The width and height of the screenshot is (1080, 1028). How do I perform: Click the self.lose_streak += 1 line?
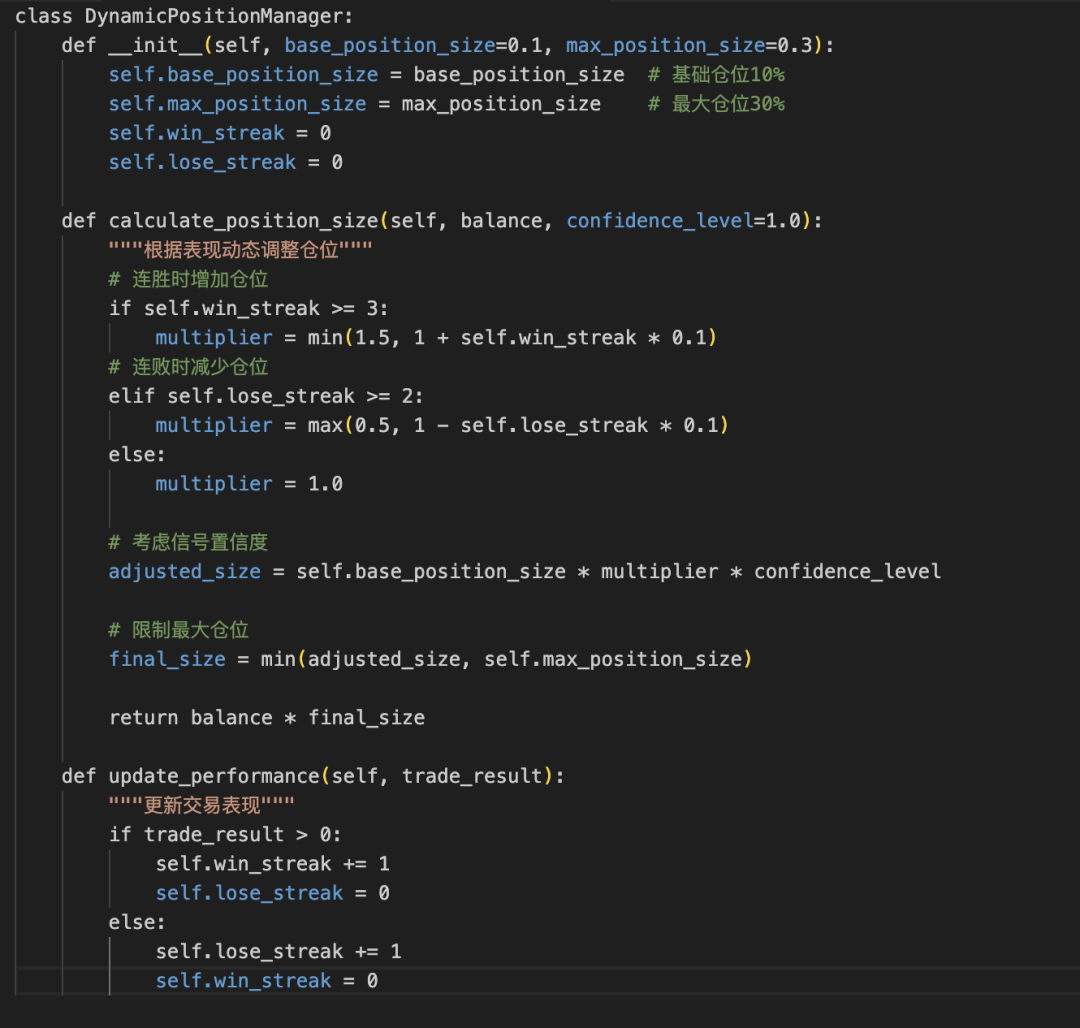pyautogui.click(x=278, y=952)
